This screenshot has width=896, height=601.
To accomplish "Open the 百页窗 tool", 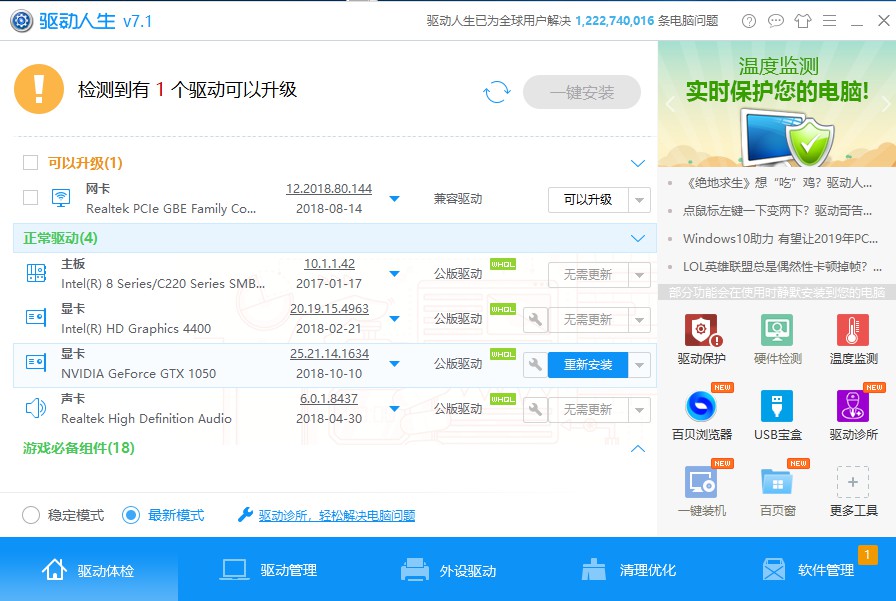I will click(x=777, y=491).
